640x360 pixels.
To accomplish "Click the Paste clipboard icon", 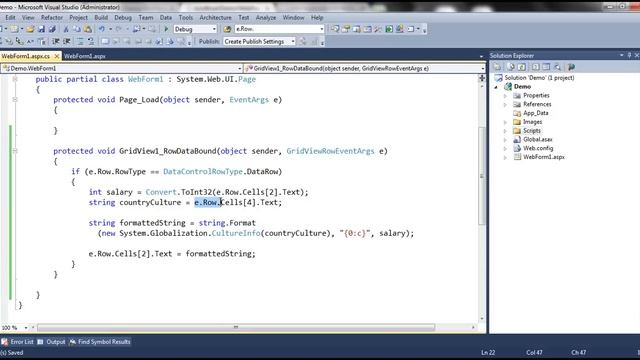I will point(87,29).
